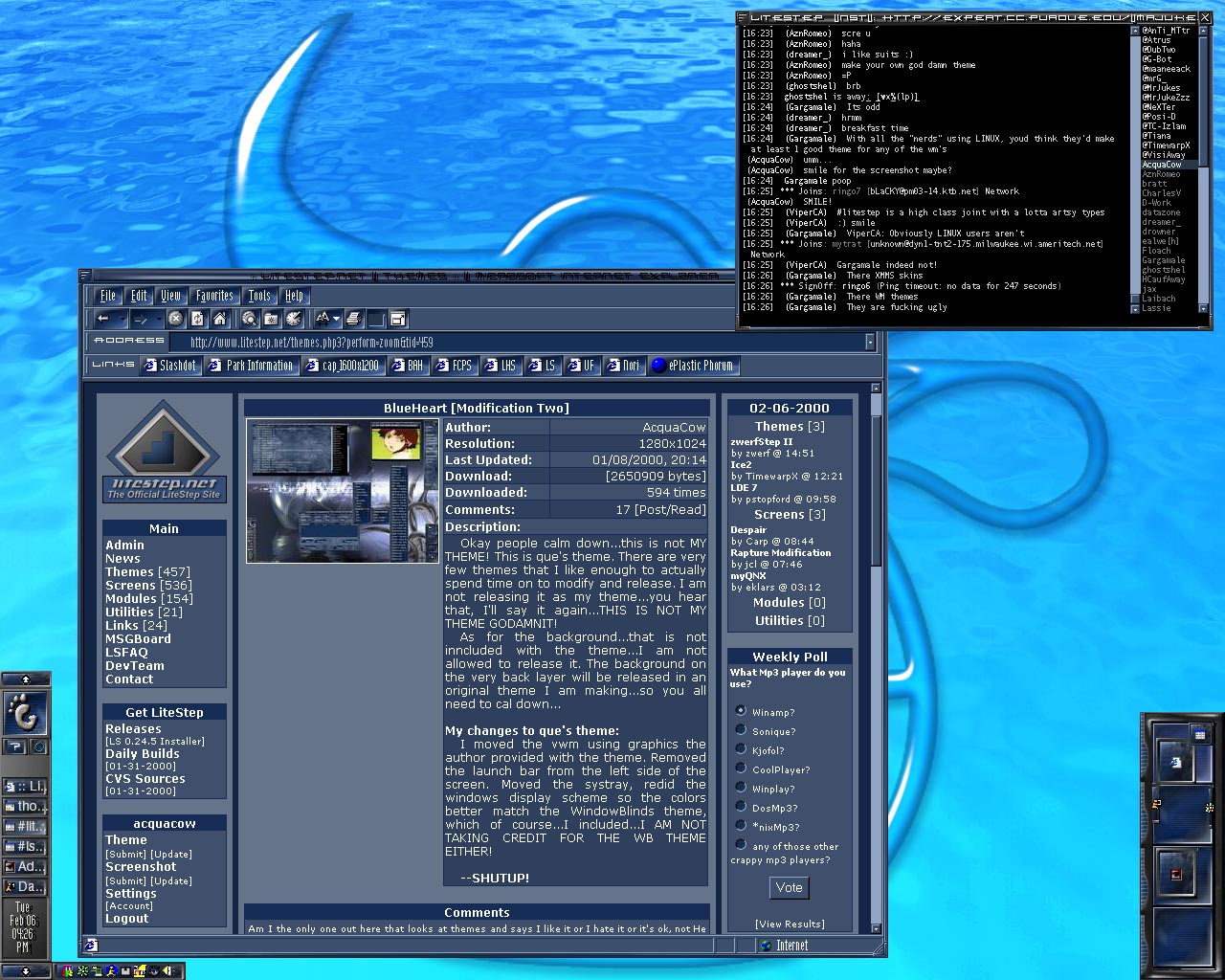This screenshot has width=1225, height=980.
Task: Open the Help menu
Action: click(295, 296)
